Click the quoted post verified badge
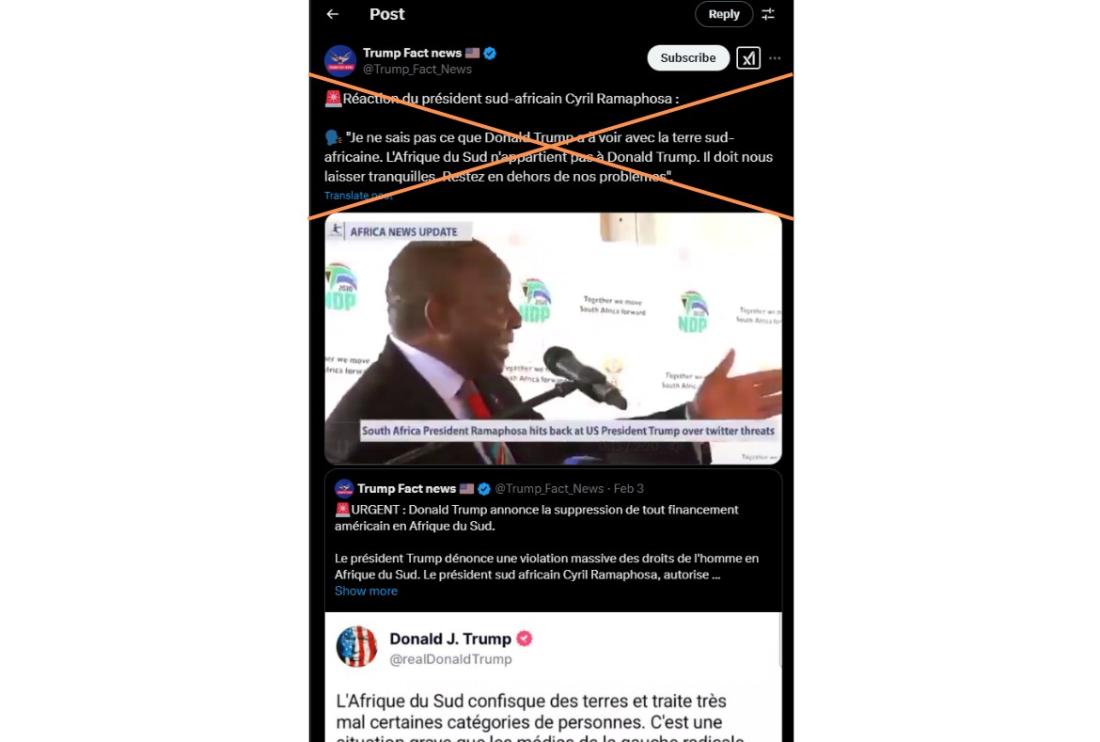1100x742 pixels. point(484,489)
